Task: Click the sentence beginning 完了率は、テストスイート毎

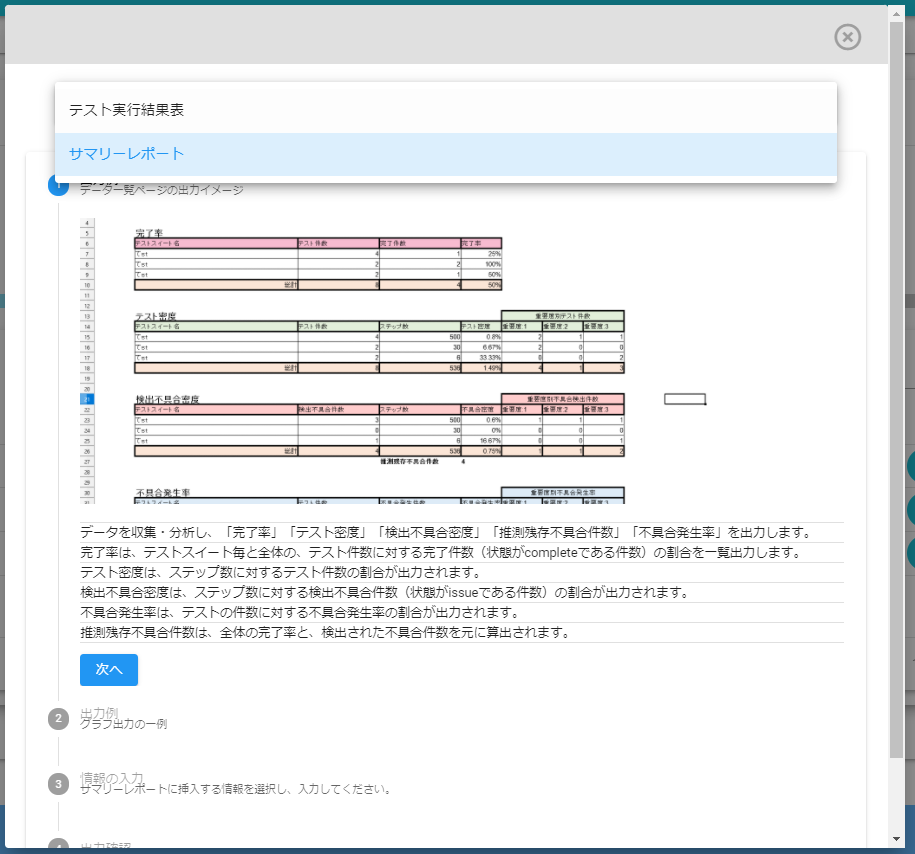Action: click(x=442, y=552)
